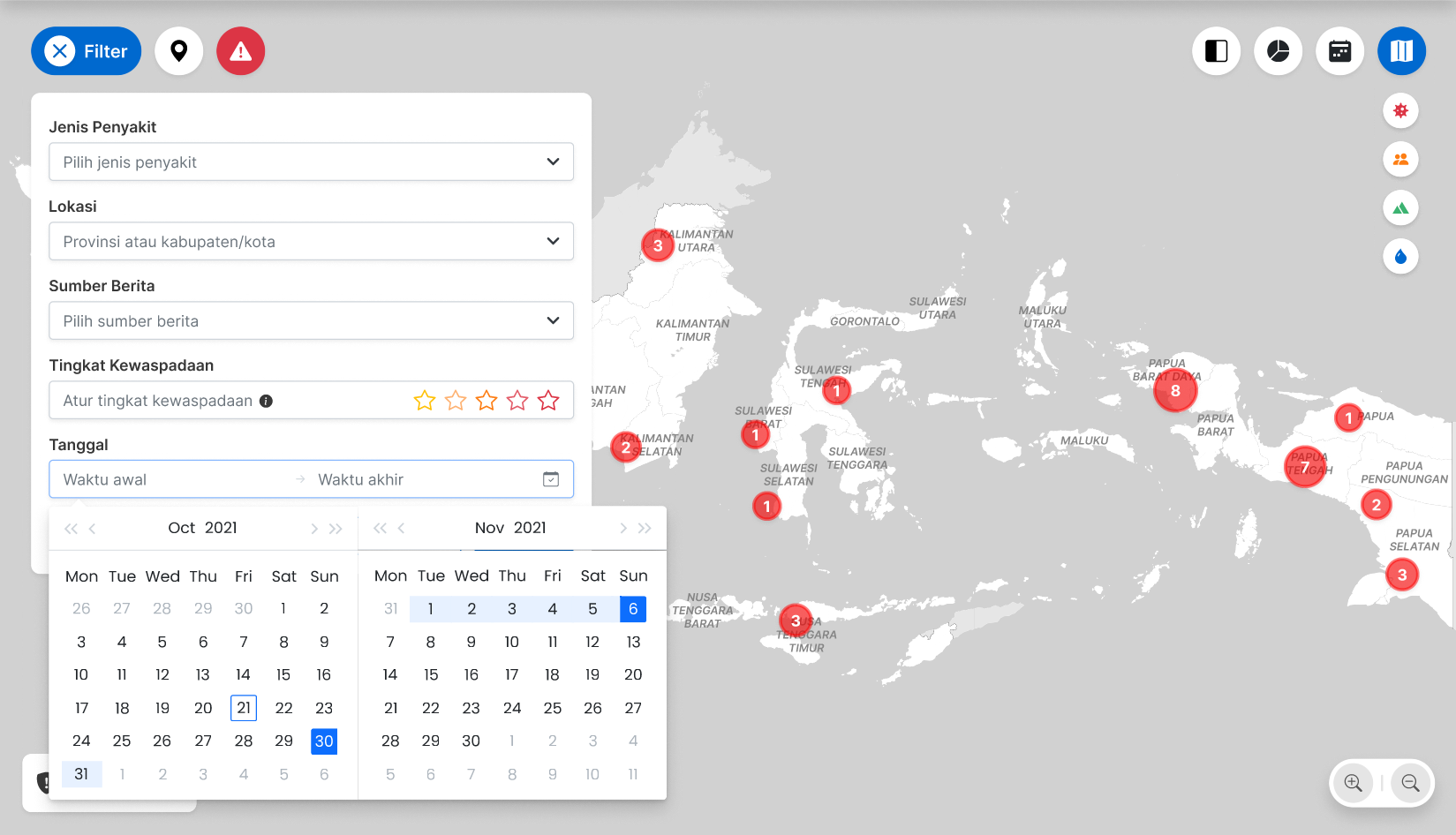Go to next month in November calendar
This screenshot has height=835, width=1456.
pos(623,528)
